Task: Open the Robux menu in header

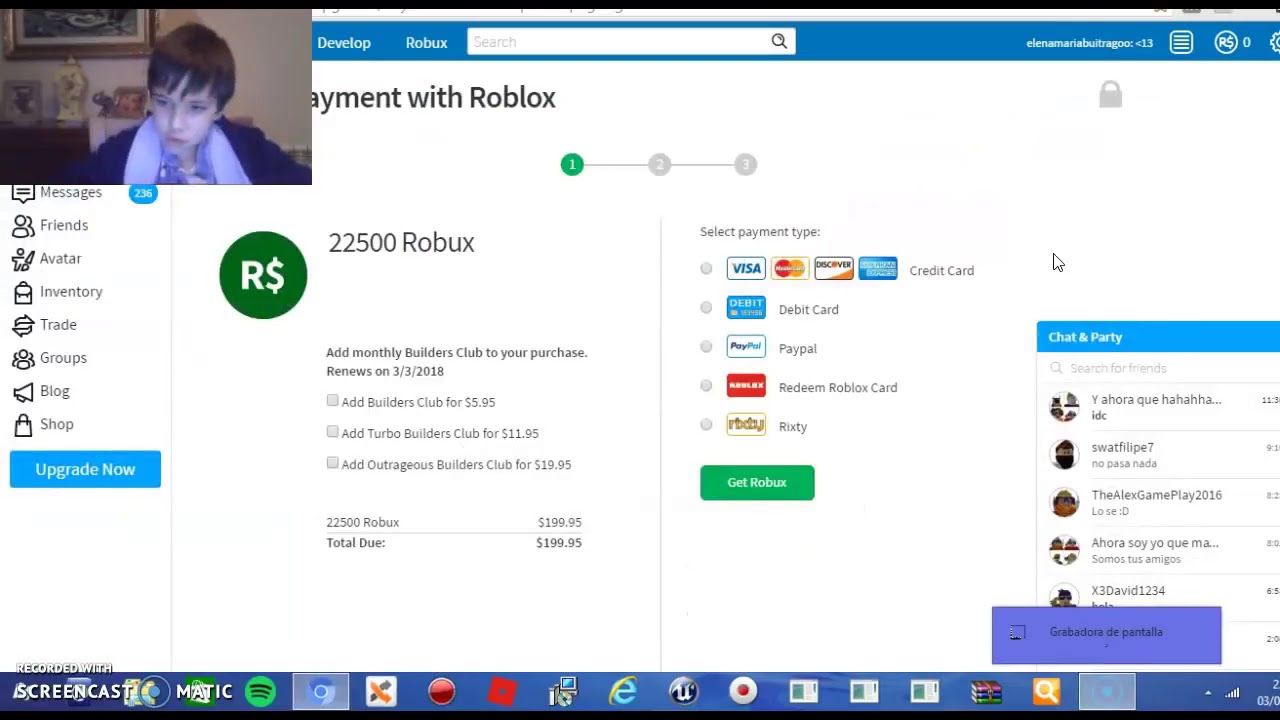Action: (426, 43)
